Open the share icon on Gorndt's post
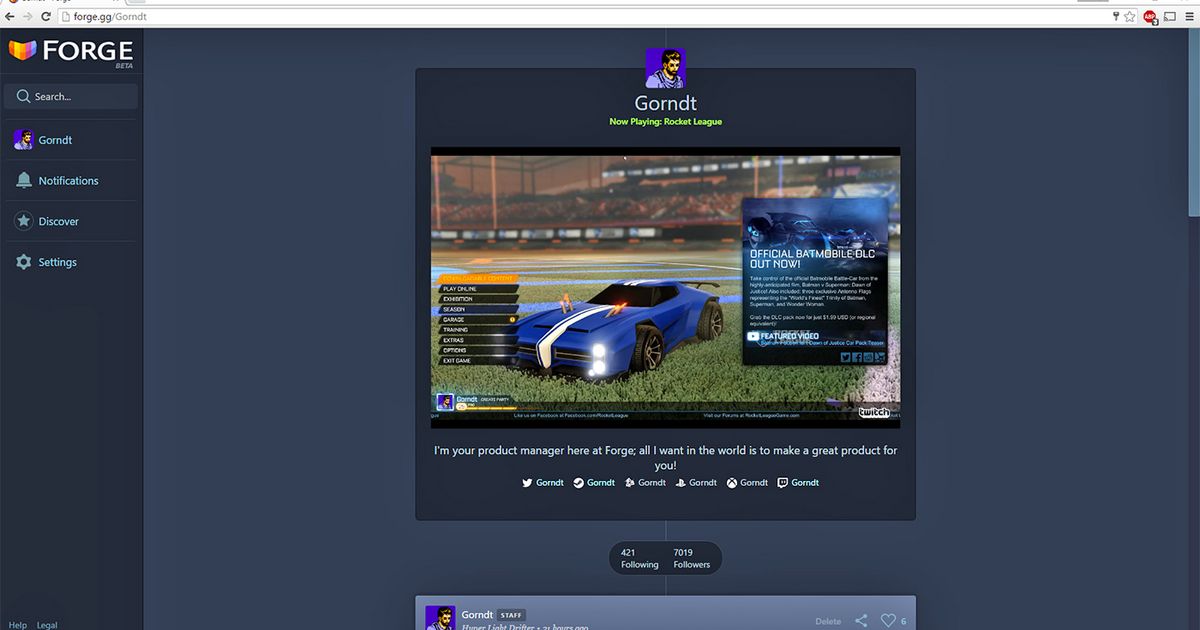The width and height of the screenshot is (1200, 630). 861,620
